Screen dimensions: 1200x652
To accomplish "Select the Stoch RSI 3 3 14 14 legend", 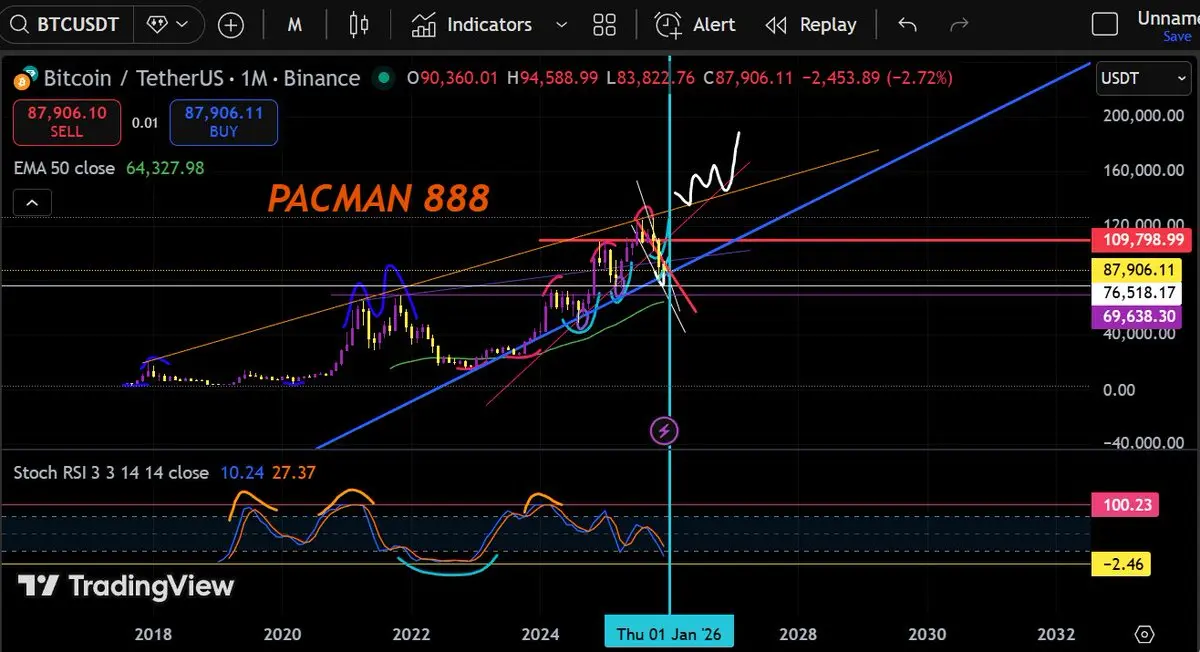I will [111, 472].
